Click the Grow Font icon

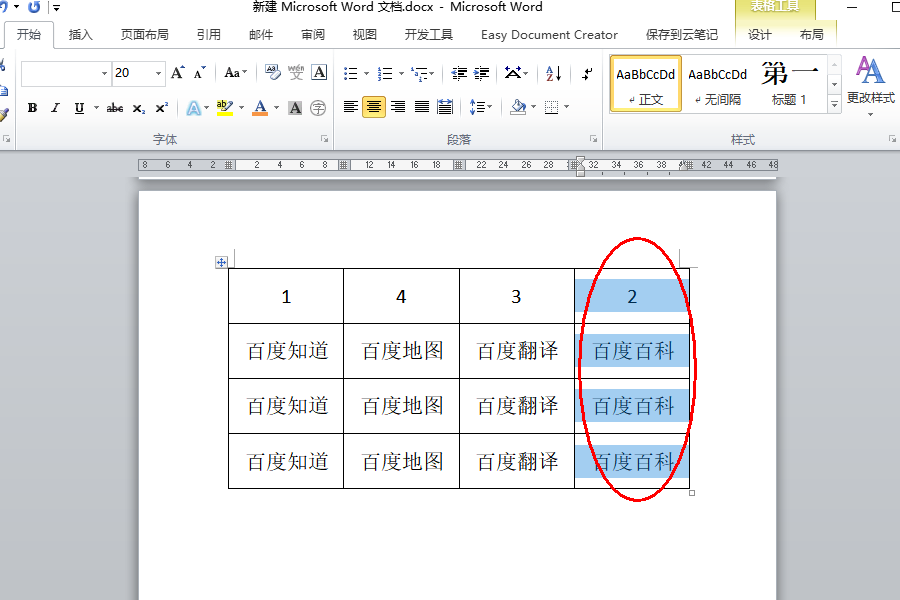177,73
